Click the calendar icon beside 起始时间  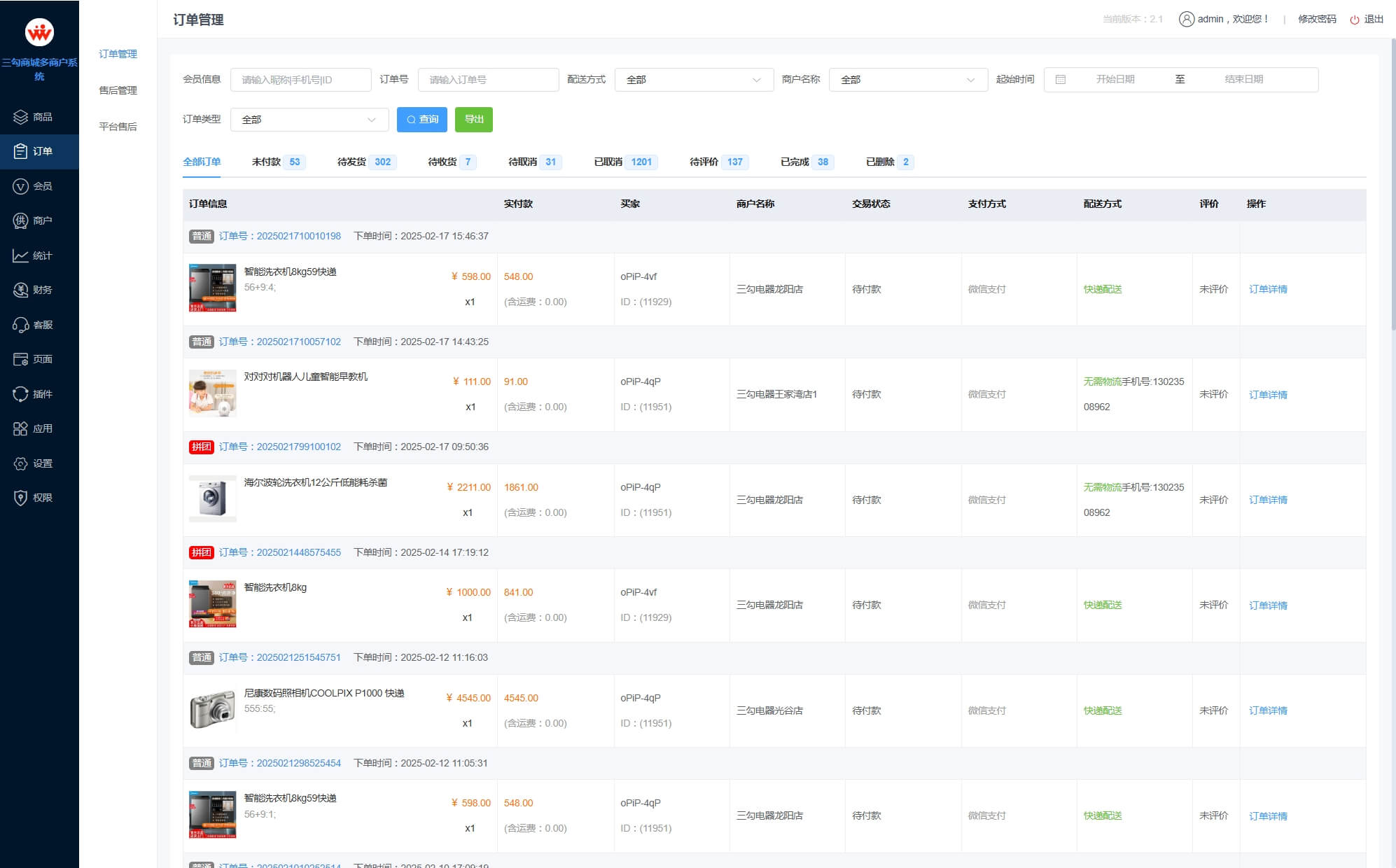(x=1059, y=80)
